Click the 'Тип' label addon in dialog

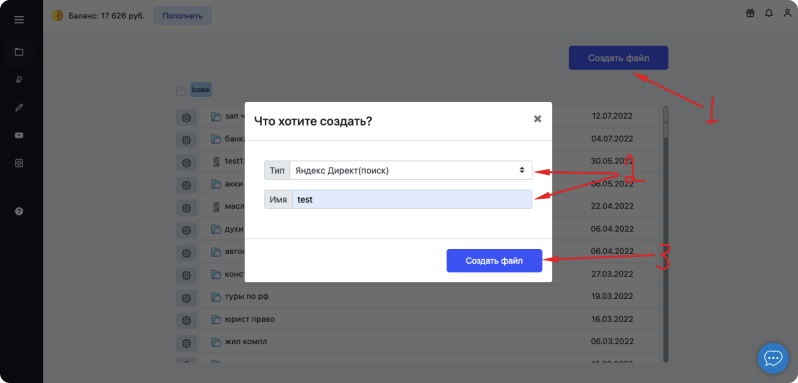click(x=277, y=170)
